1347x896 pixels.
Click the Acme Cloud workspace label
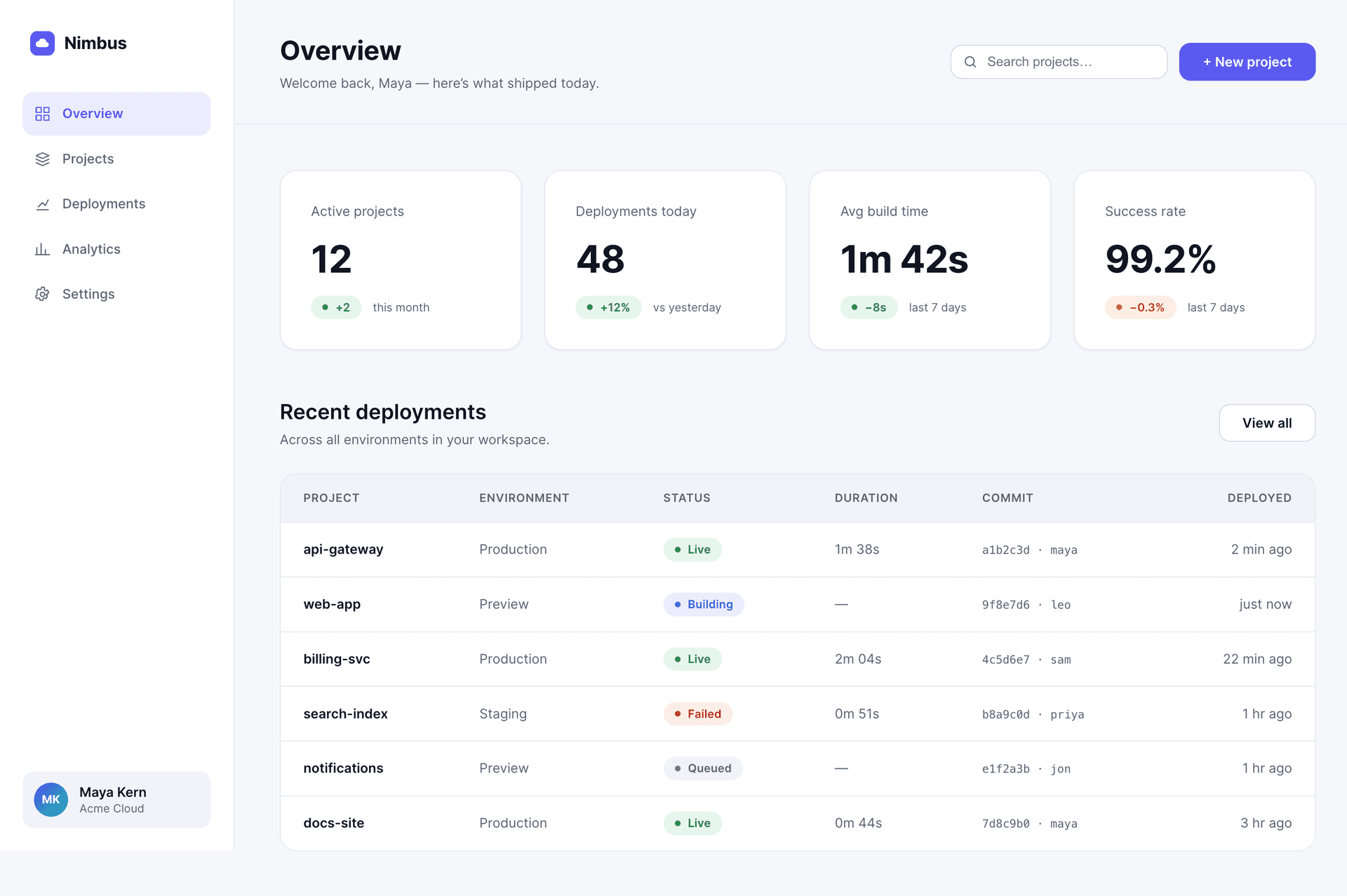[x=112, y=809]
